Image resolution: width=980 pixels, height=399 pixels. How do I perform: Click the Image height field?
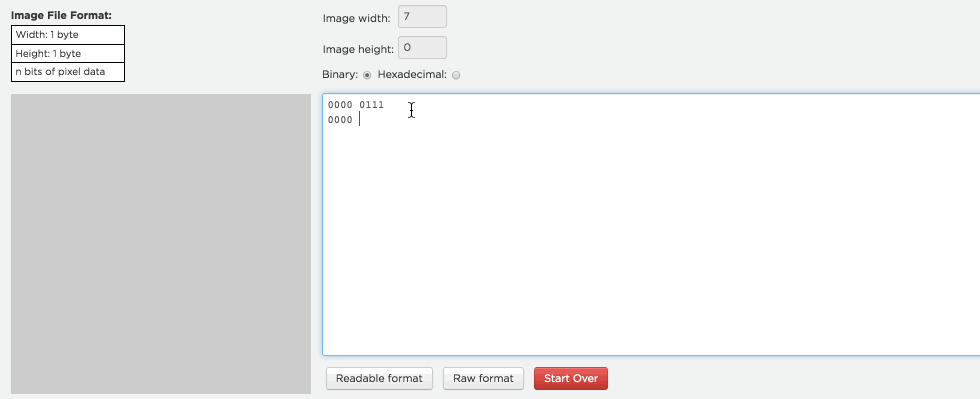[422, 48]
